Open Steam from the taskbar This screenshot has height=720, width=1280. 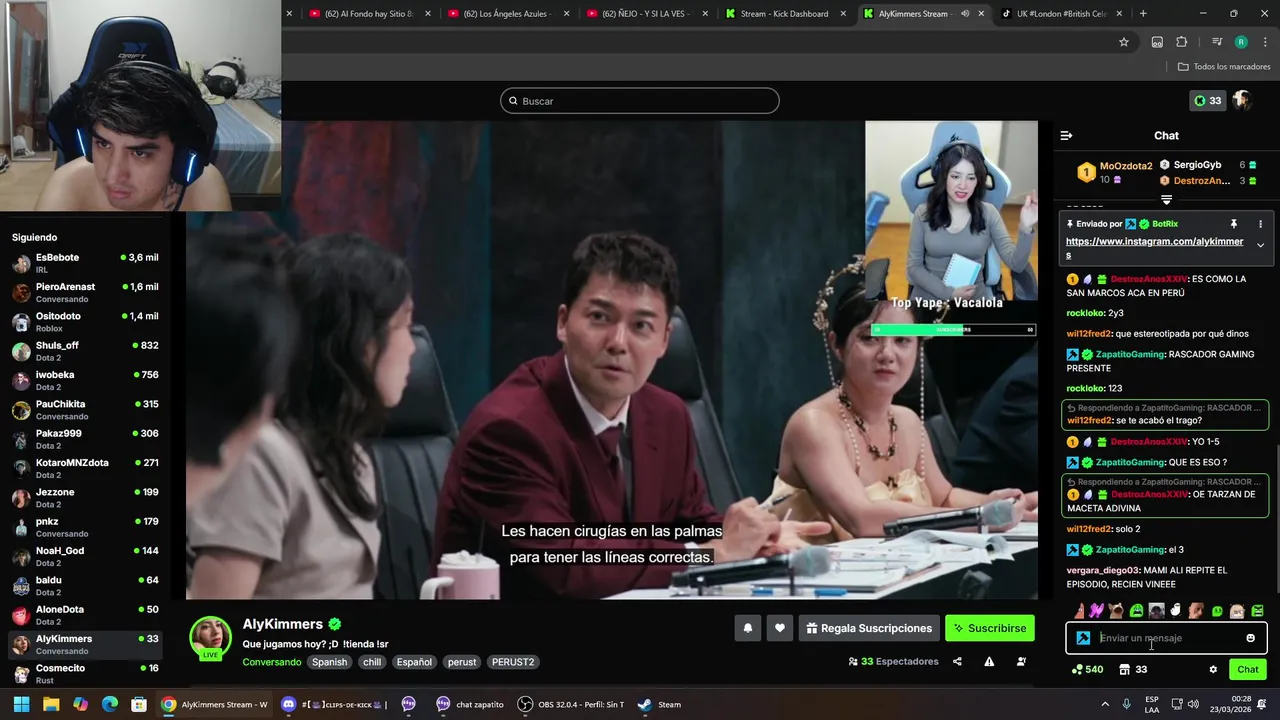point(660,704)
